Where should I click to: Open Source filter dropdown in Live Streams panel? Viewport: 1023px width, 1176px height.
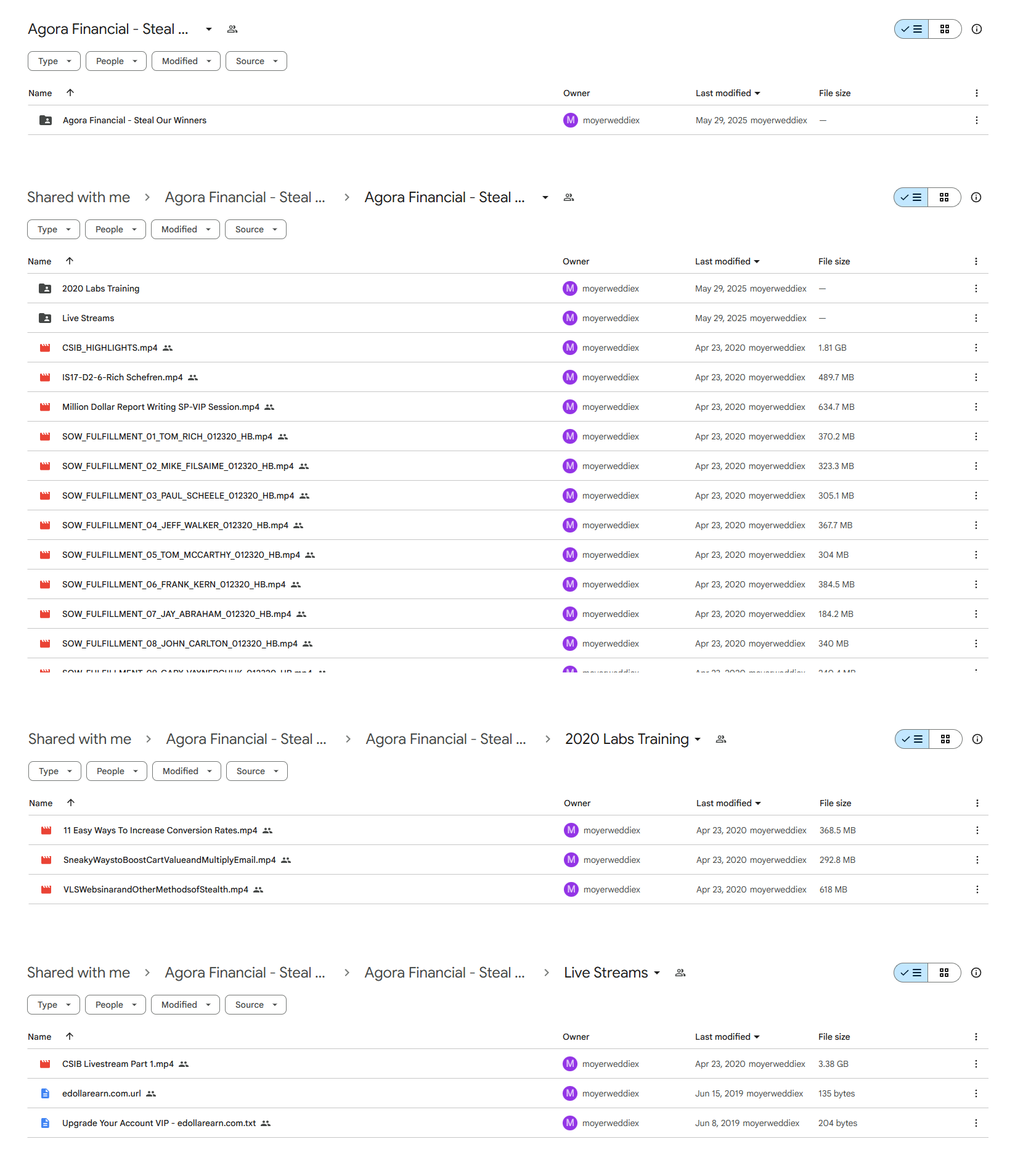click(256, 1005)
